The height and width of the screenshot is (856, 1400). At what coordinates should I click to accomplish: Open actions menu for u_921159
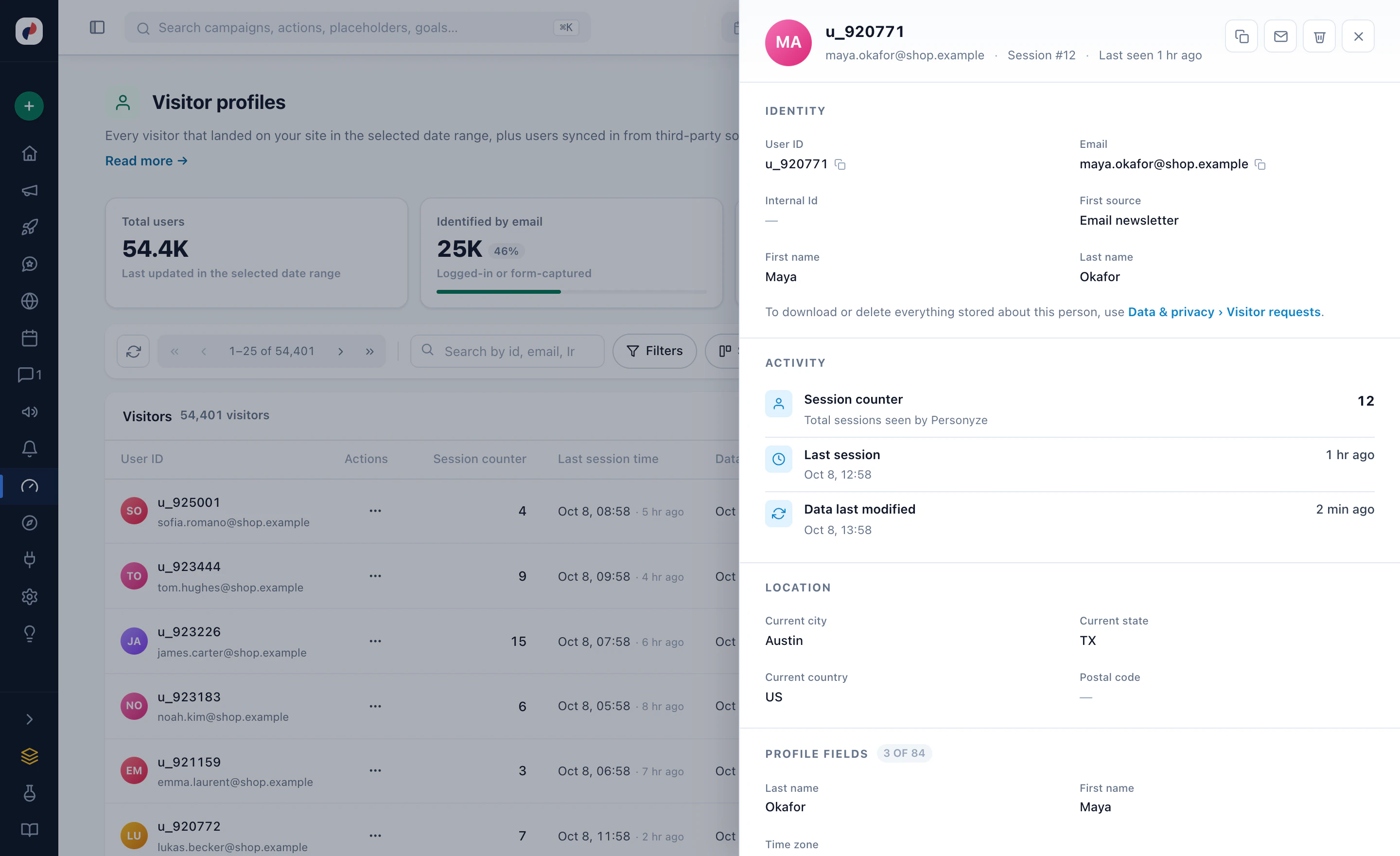tap(375, 770)
